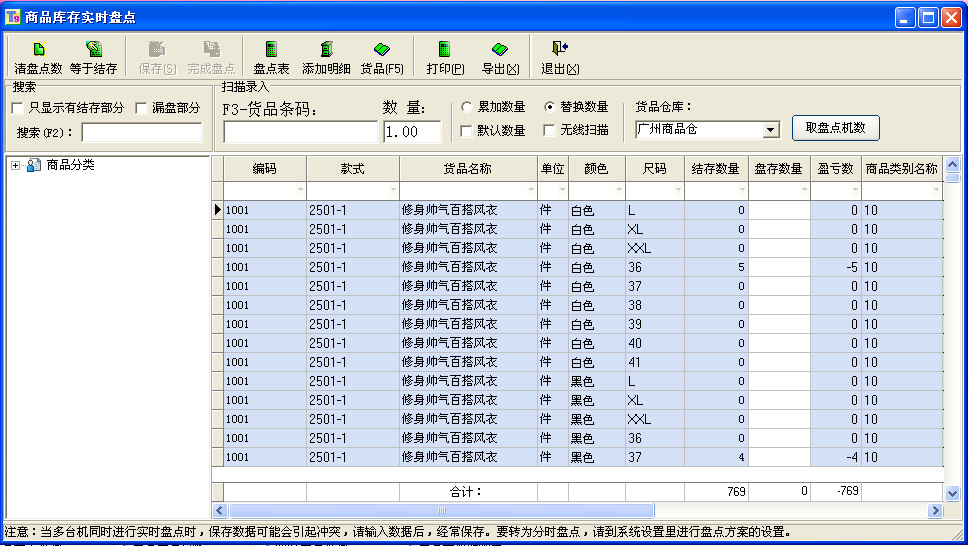Click the 搜索(F2) search input field
Screen dimensions: 968x546
[142, 132]
